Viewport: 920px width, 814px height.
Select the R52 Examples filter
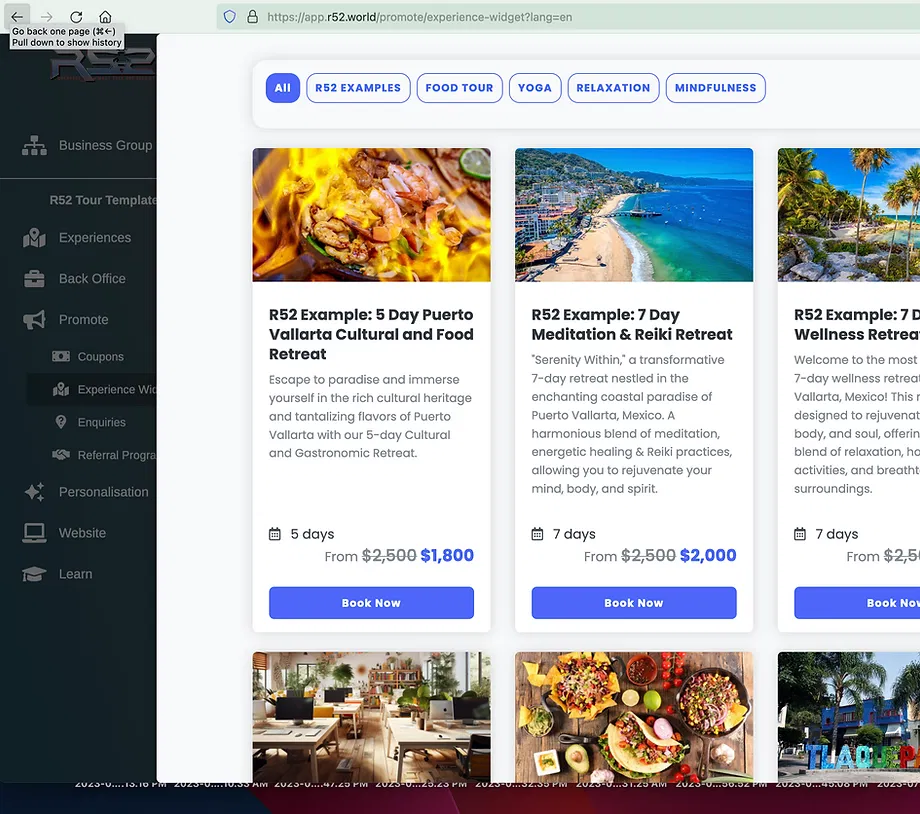pos(358,88)
